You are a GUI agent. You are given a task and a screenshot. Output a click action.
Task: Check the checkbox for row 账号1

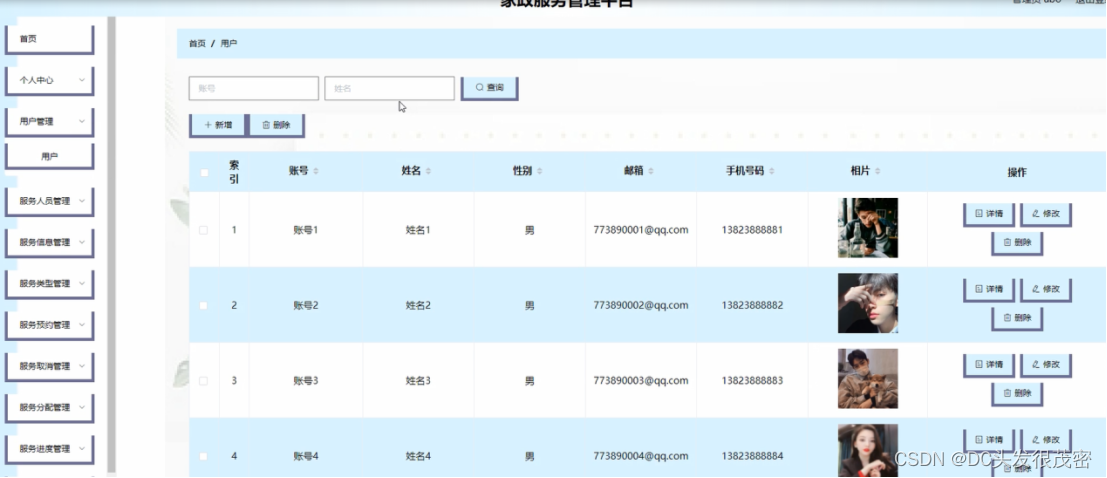[204, 230]
